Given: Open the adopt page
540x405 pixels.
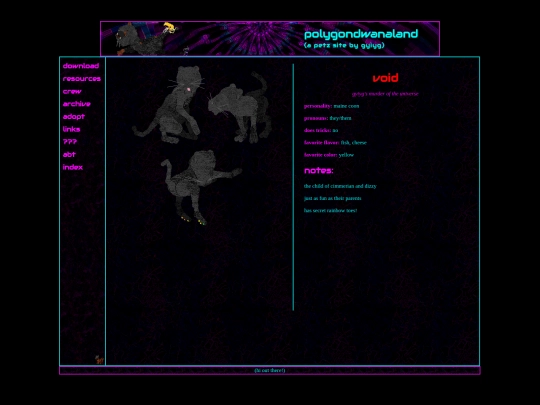Looking at the screenshot, I should tap(74, 117).
